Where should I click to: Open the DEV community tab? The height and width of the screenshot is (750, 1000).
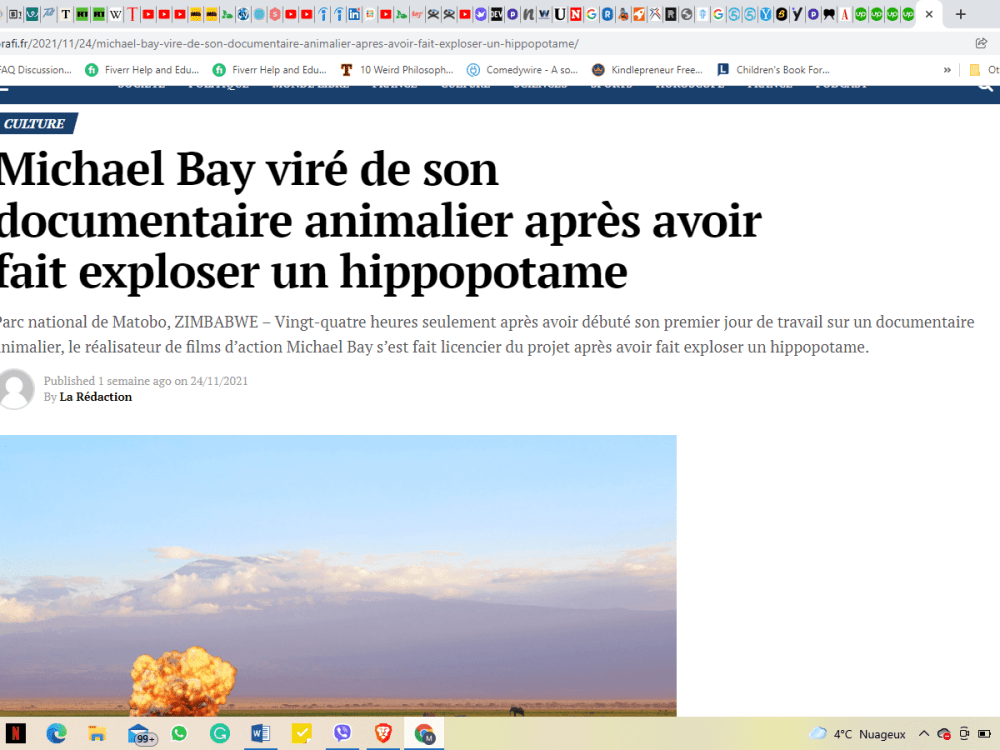coord(496,14)
